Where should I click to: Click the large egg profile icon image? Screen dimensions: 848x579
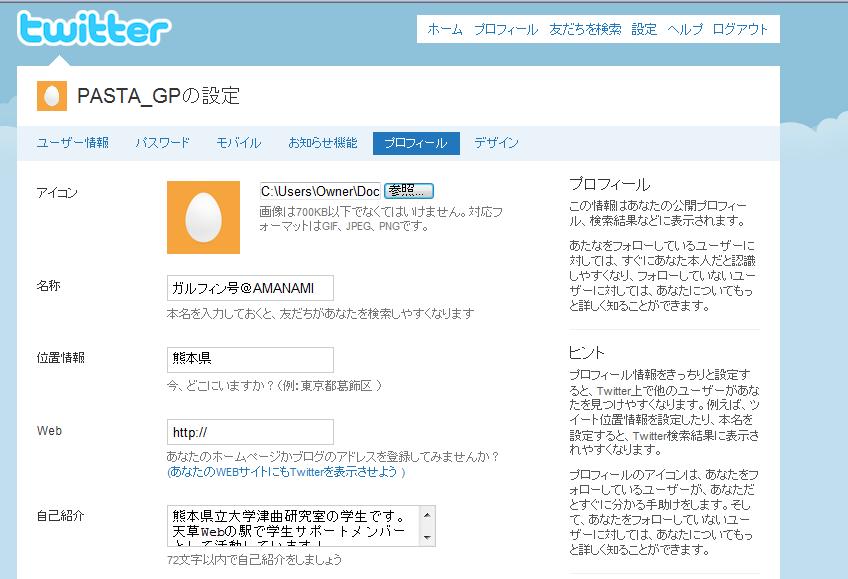[203, 217]
